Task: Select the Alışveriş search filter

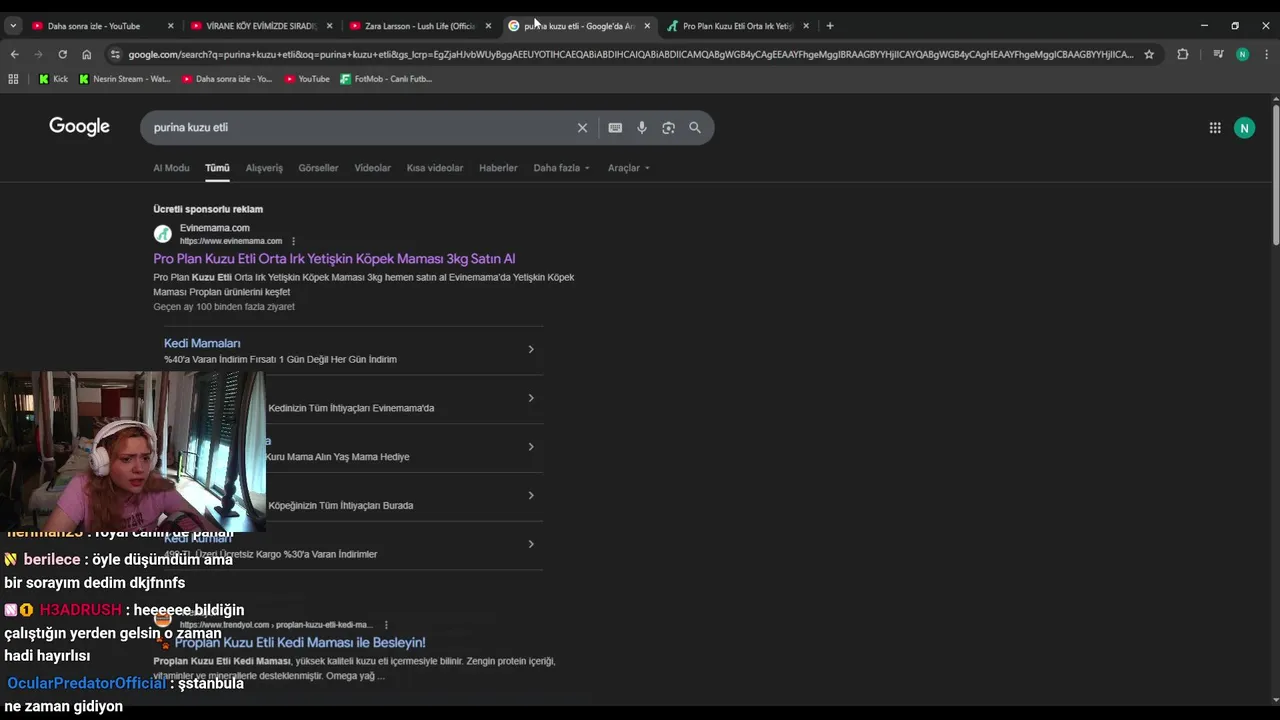Action: (x=264, y=168)
